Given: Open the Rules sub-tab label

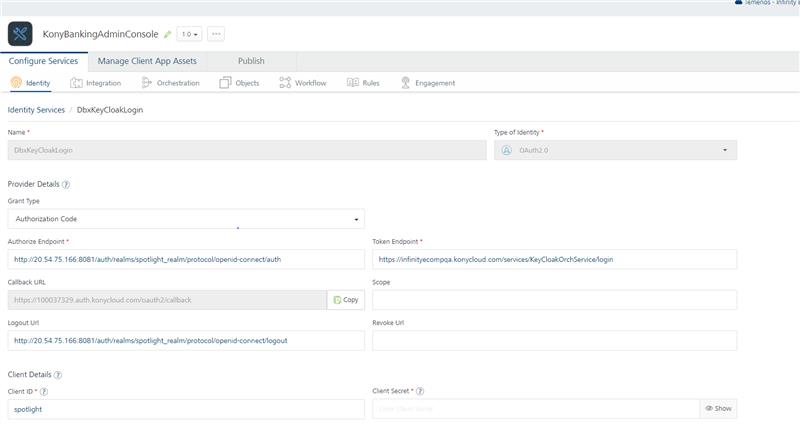Looking at the screenshot, I should pyautogui.click(x=371, y=83).
